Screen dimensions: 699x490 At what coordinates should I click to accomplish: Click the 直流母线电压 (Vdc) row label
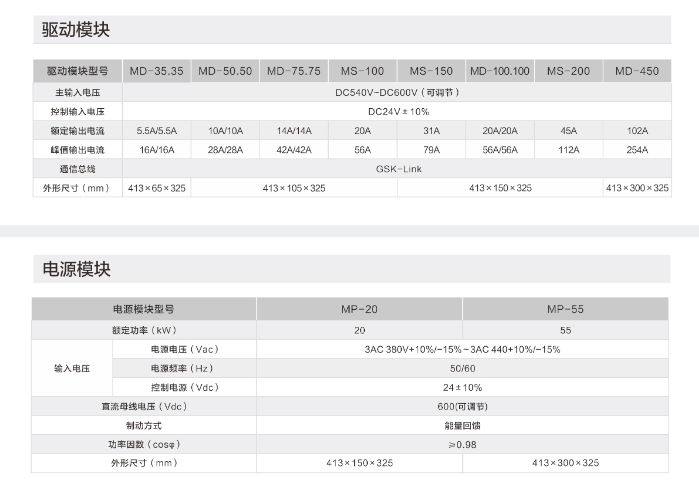click(144, 406)
